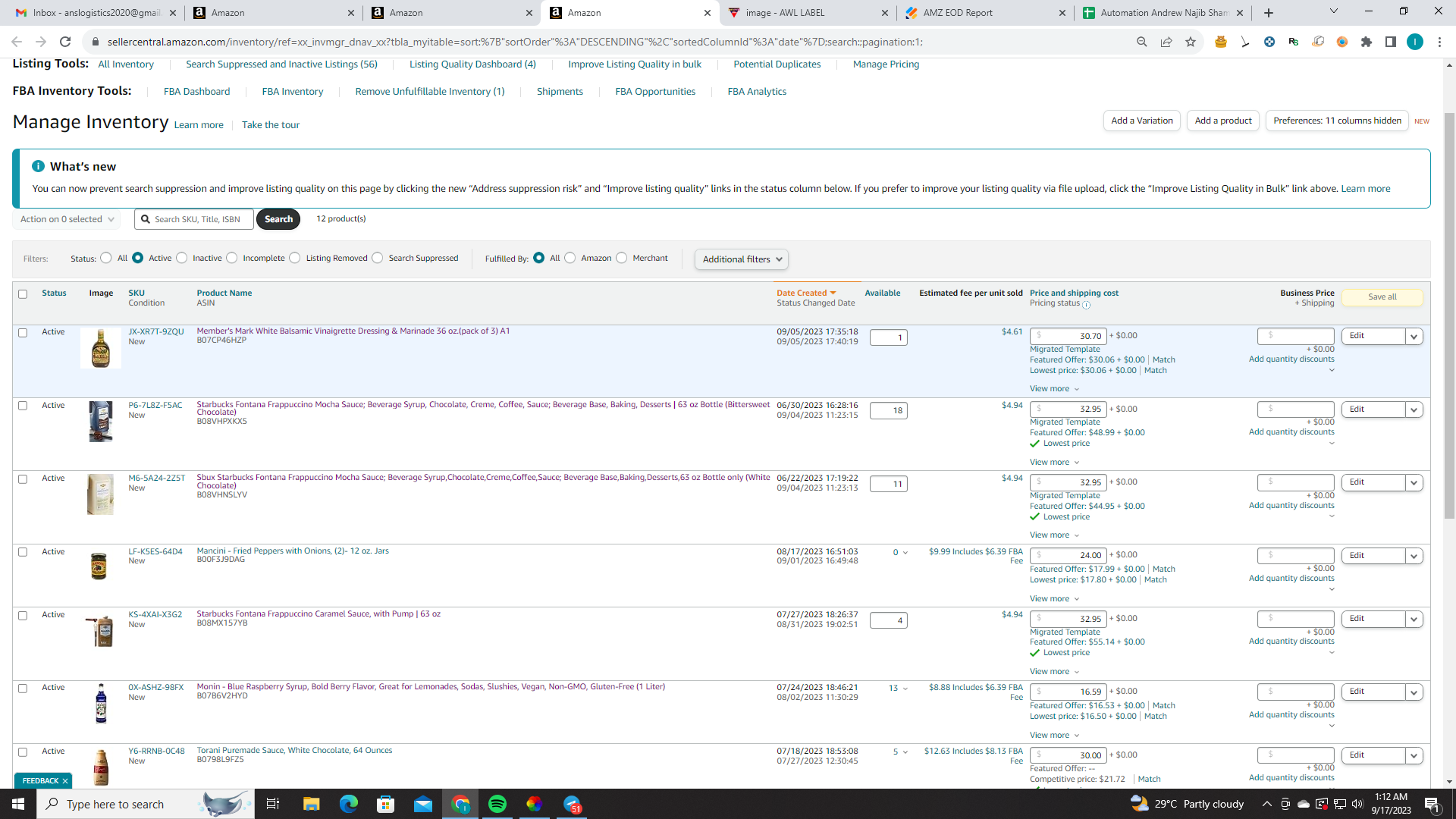Click the volume icon in the system tray
This screenshot has height=819, width=1456.
[x=1357, y=804]
